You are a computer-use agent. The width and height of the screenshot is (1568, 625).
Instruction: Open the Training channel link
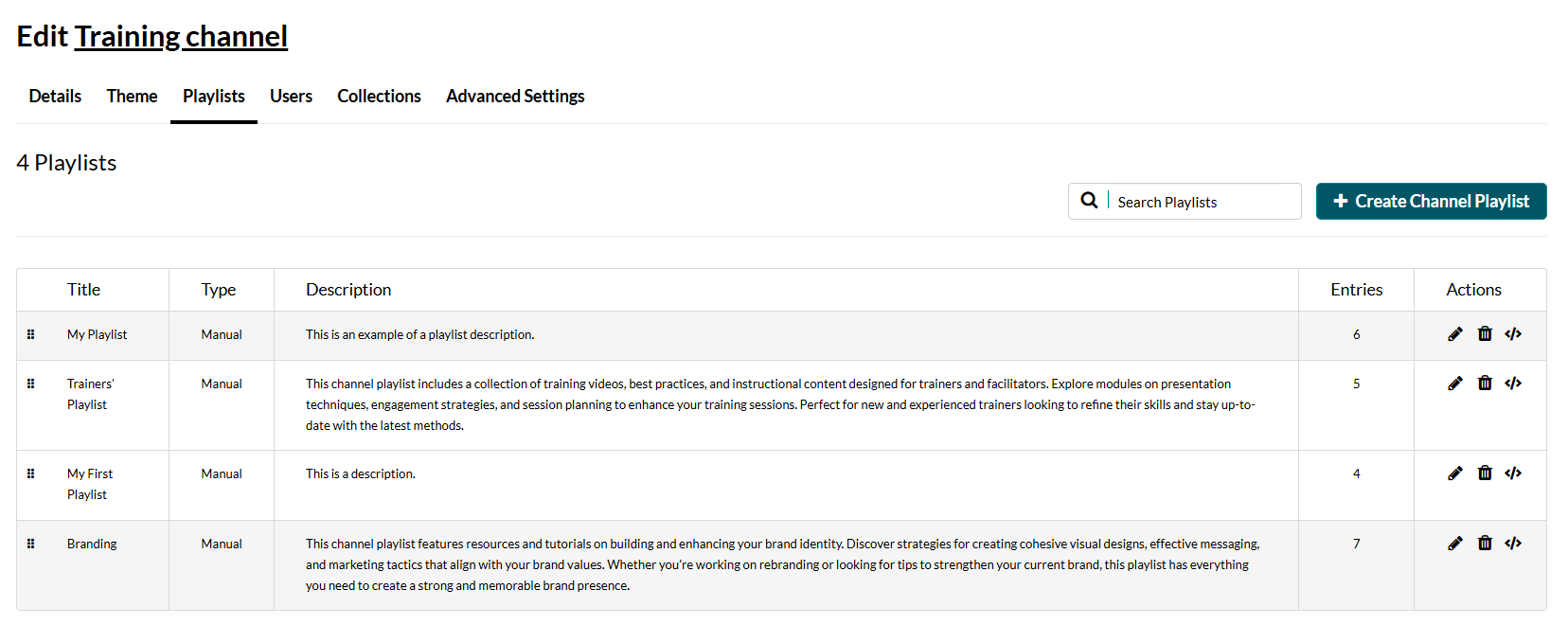pyautogui.click(x=181, y=37)
